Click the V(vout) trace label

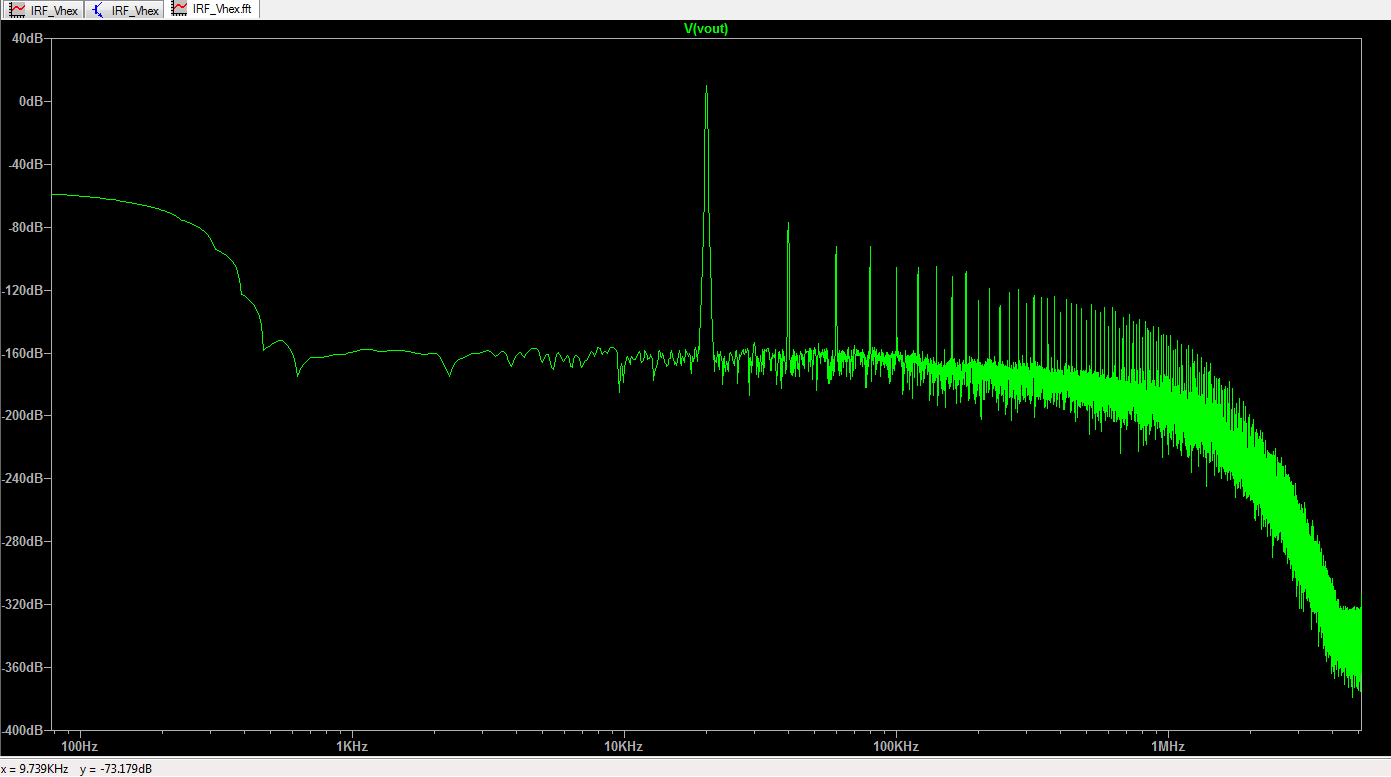pyautogui.click(x=706, y=28)
